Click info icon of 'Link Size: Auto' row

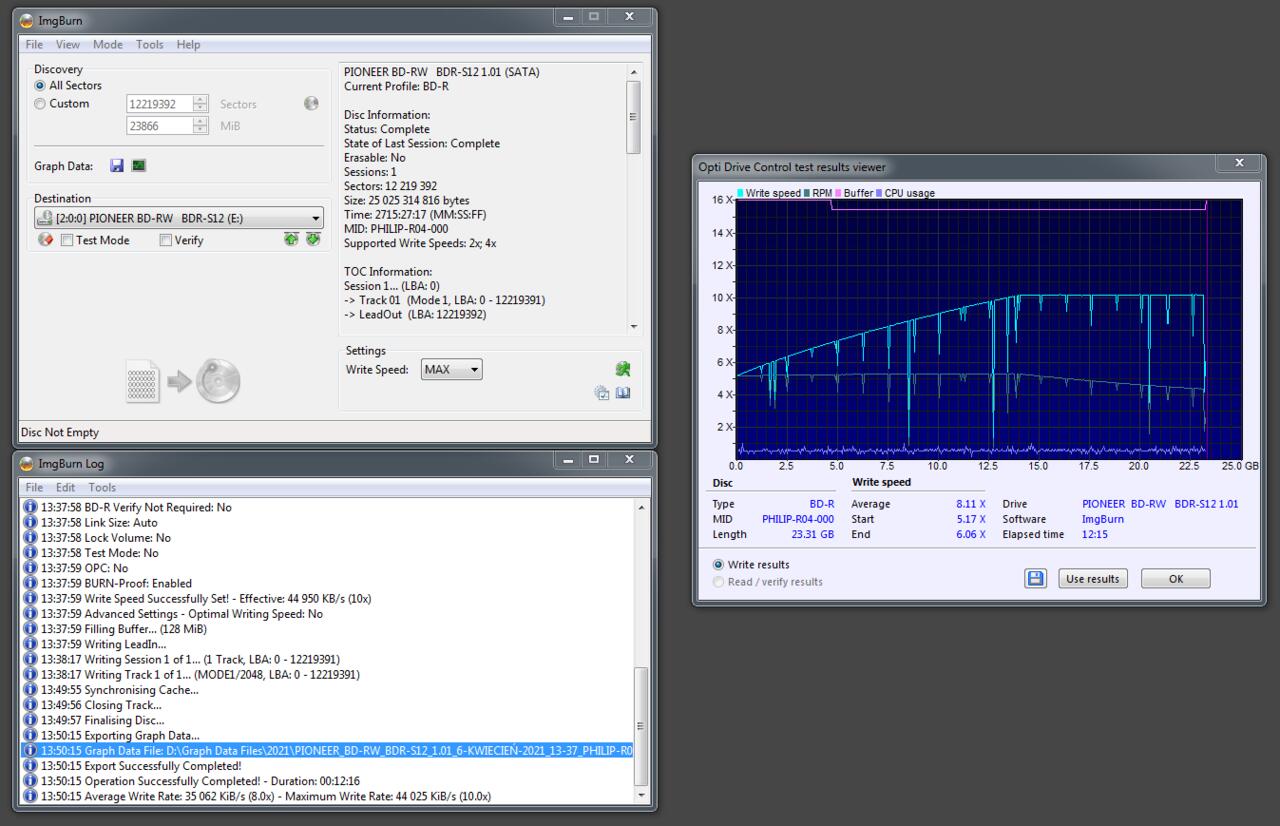coord(30,522)
